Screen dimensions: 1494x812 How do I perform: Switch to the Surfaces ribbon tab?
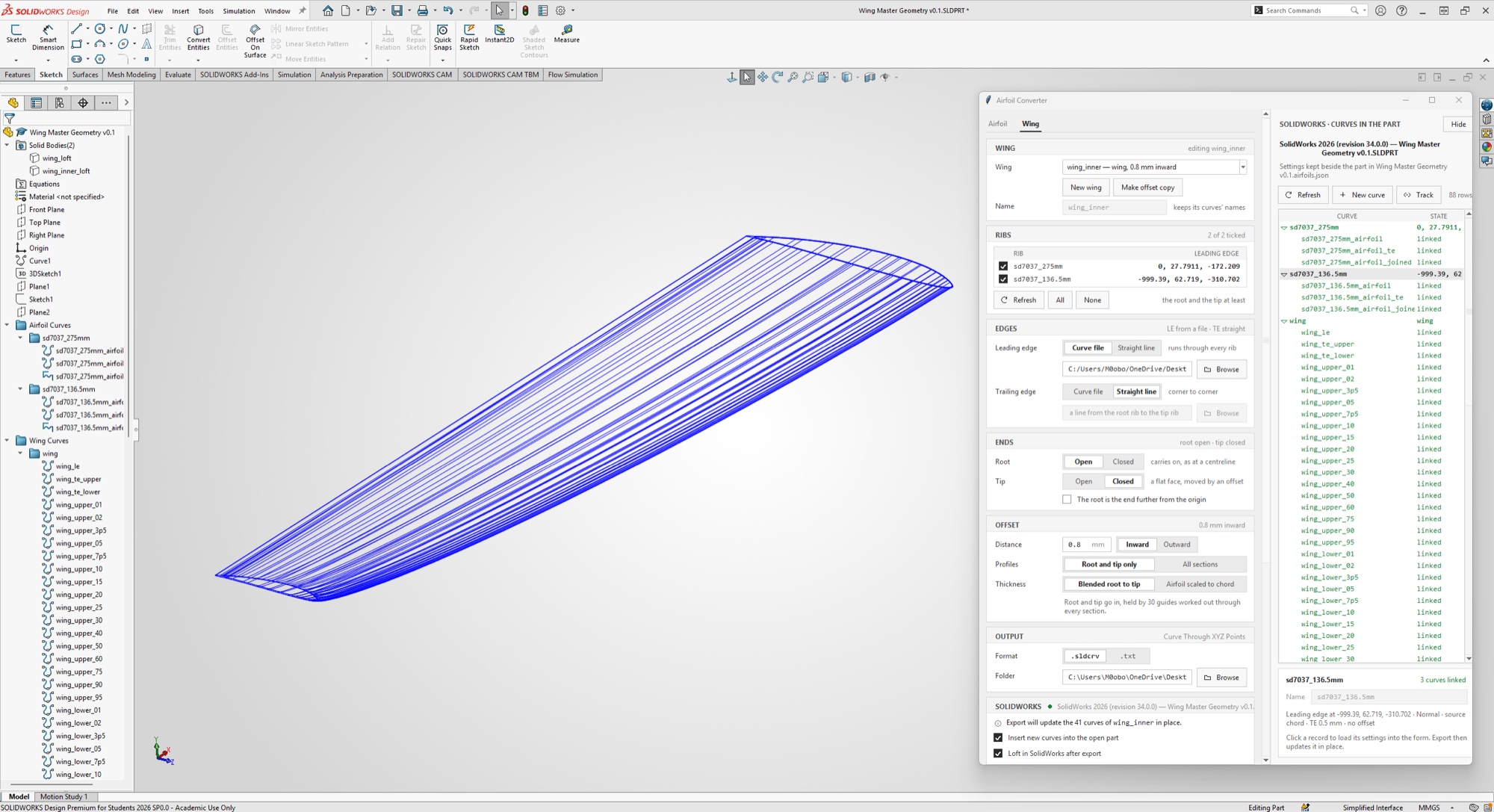(x=85, y=75)
